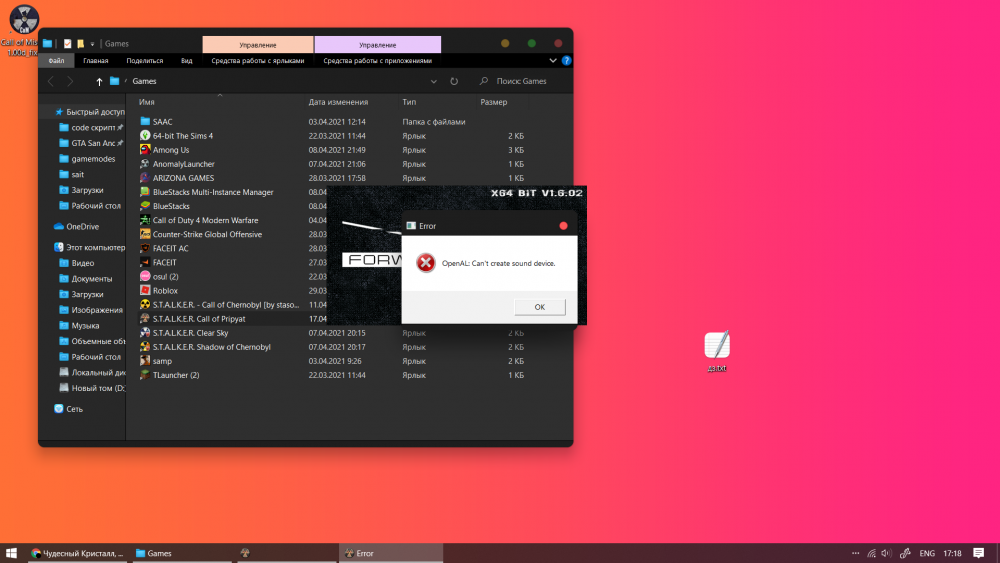Select the Roblox shortcut icon
Viewport: 1000px width, 563px height.
[x=145, y=290]
